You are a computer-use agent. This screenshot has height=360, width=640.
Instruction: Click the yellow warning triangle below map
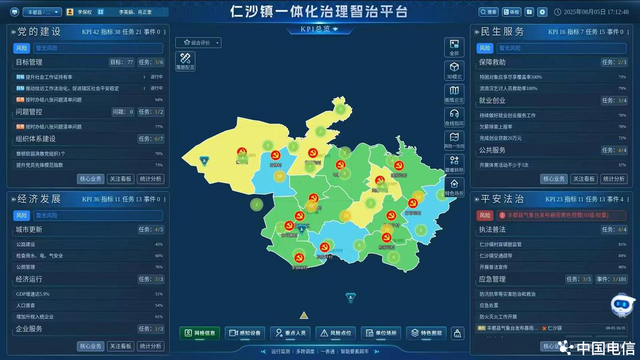pyautogui.click(x=304, y=316)
